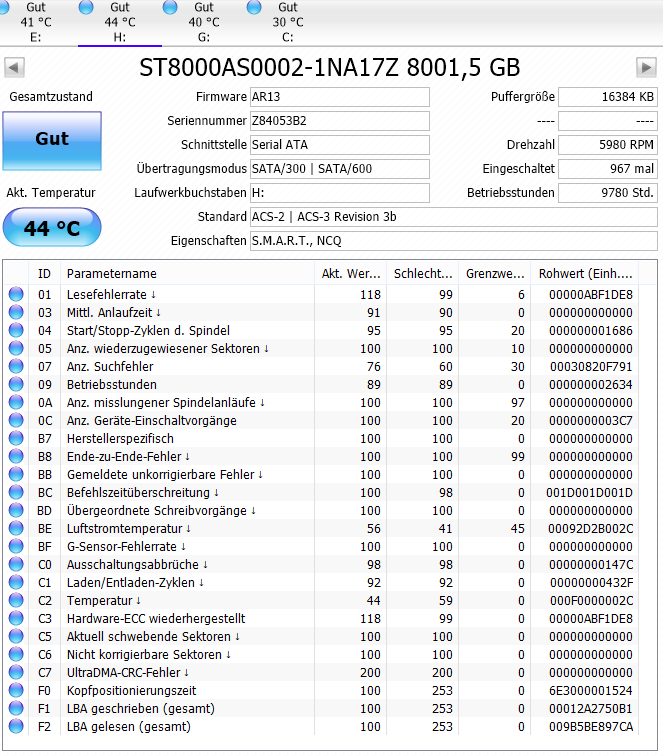
Task: Select raw value 009B5BE897CA
Action: 591,727
